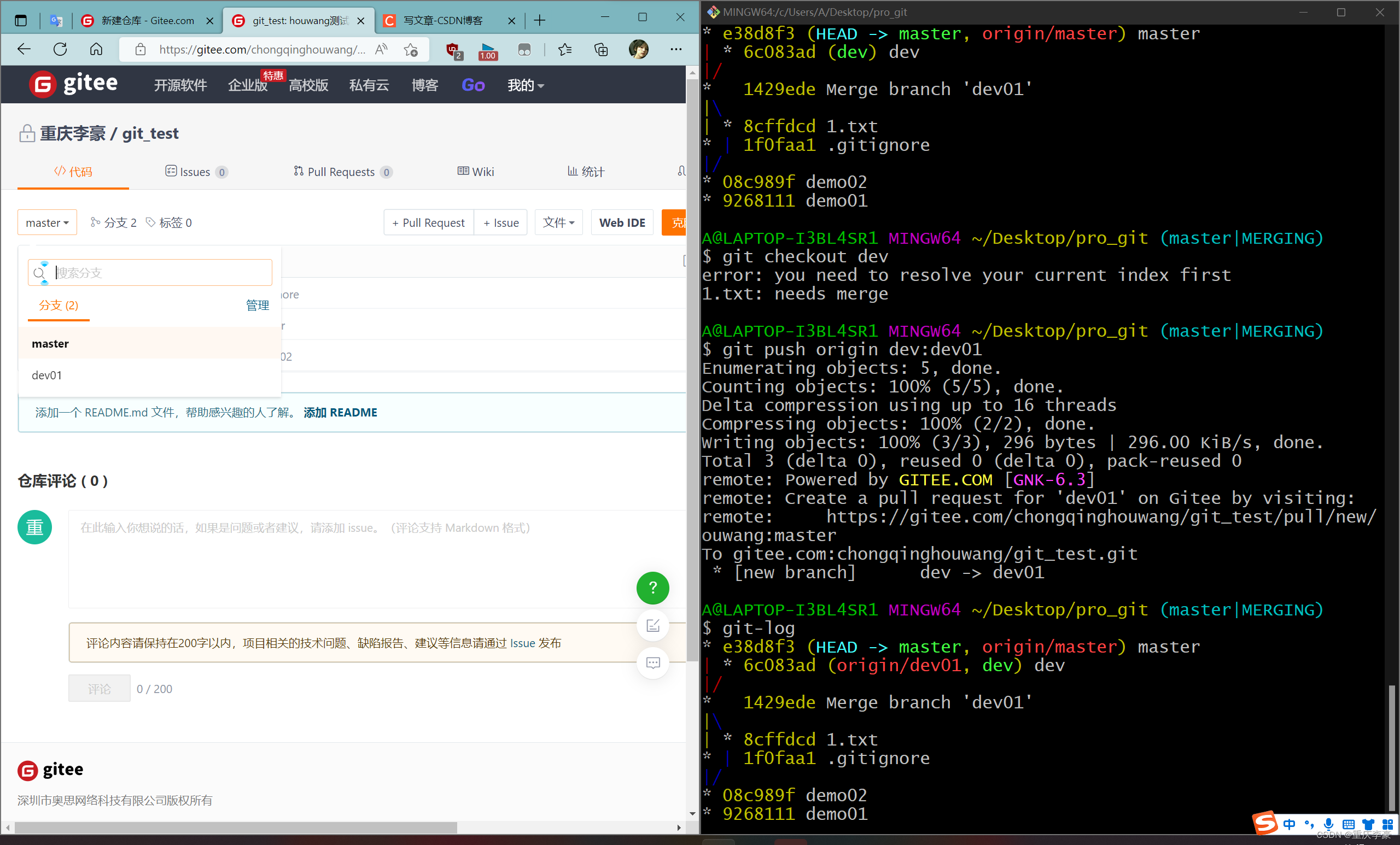Expand the 文件 dropdown menu

[558, 222]
